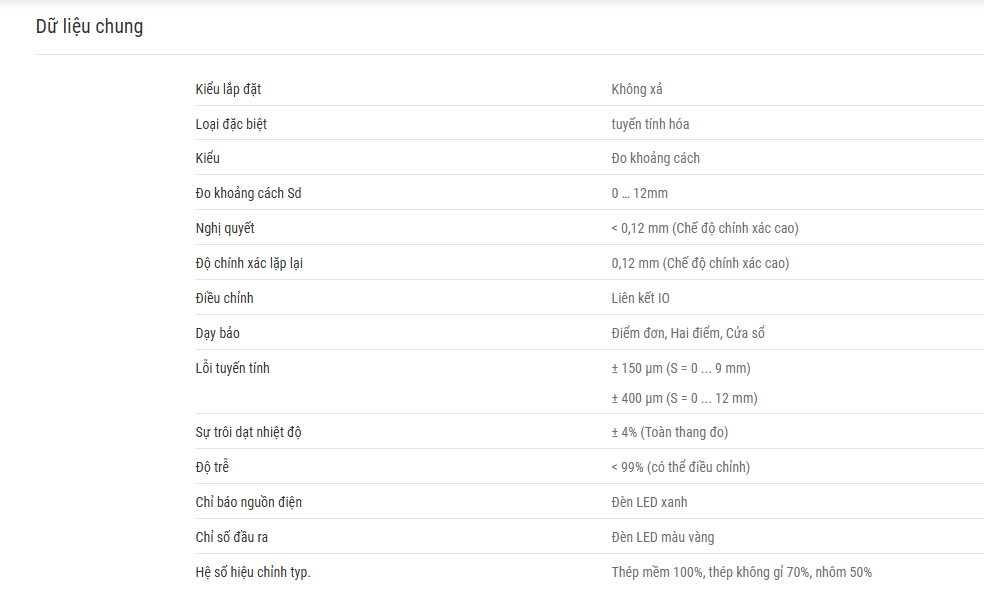Select the 'Hệ số hiệu chỉnh typ.' label

(x=253, y=572)
